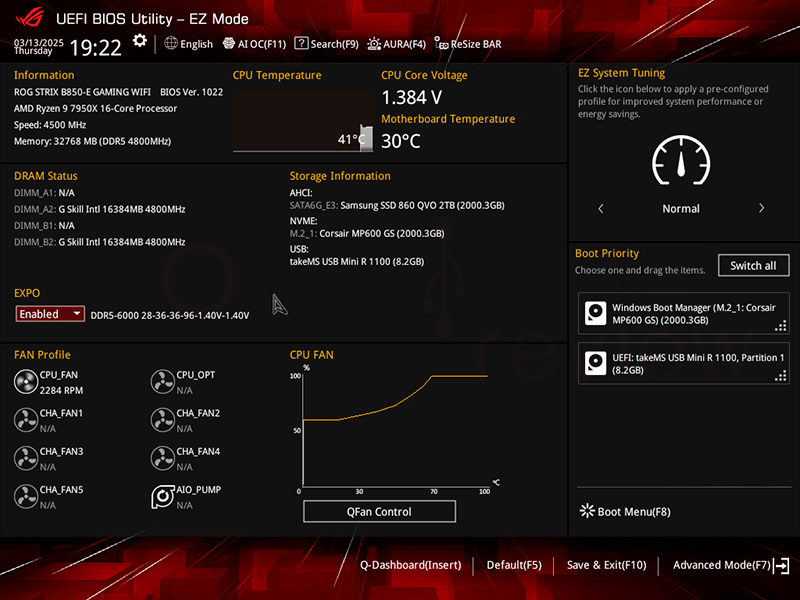Click ROG STRIX B850-E GAMING WIFI text

pos(82,92)
